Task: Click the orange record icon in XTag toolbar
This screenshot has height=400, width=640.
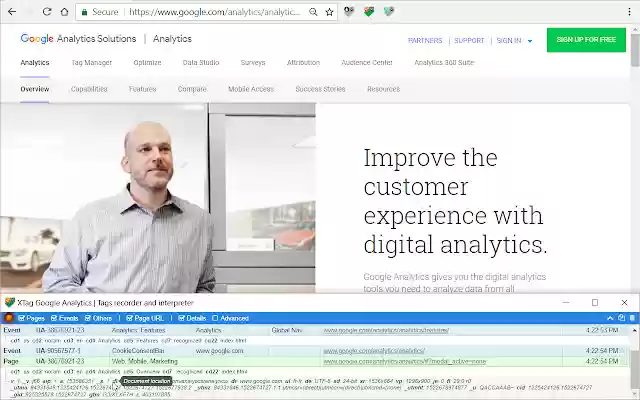Action: pyautogui.click(x=9, y=318)
